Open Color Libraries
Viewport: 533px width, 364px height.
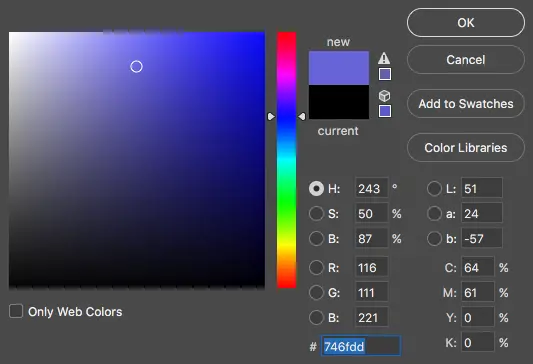pyautogui.click(x=466, y=148)
